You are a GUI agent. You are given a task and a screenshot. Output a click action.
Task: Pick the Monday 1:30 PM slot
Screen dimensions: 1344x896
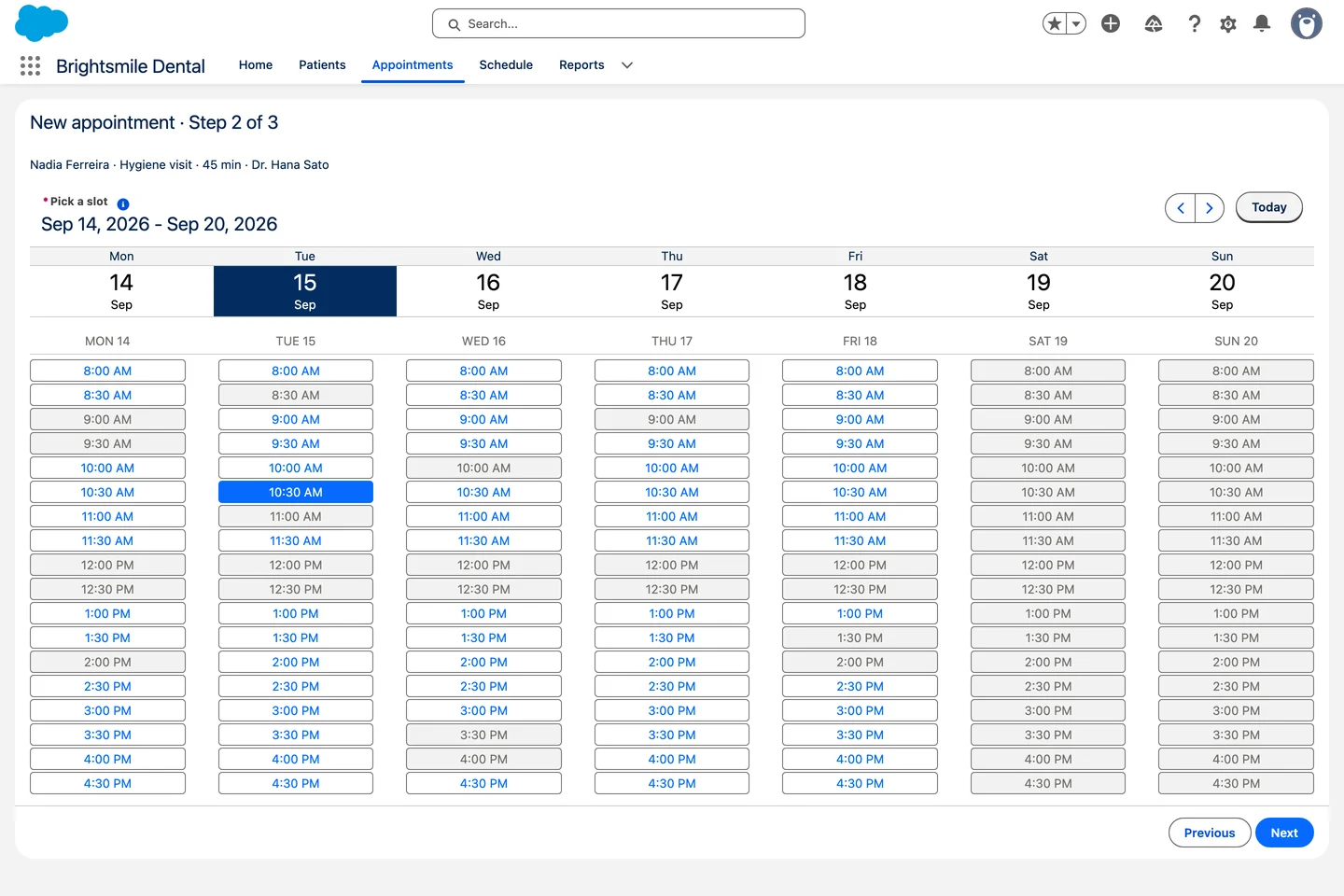107,637
